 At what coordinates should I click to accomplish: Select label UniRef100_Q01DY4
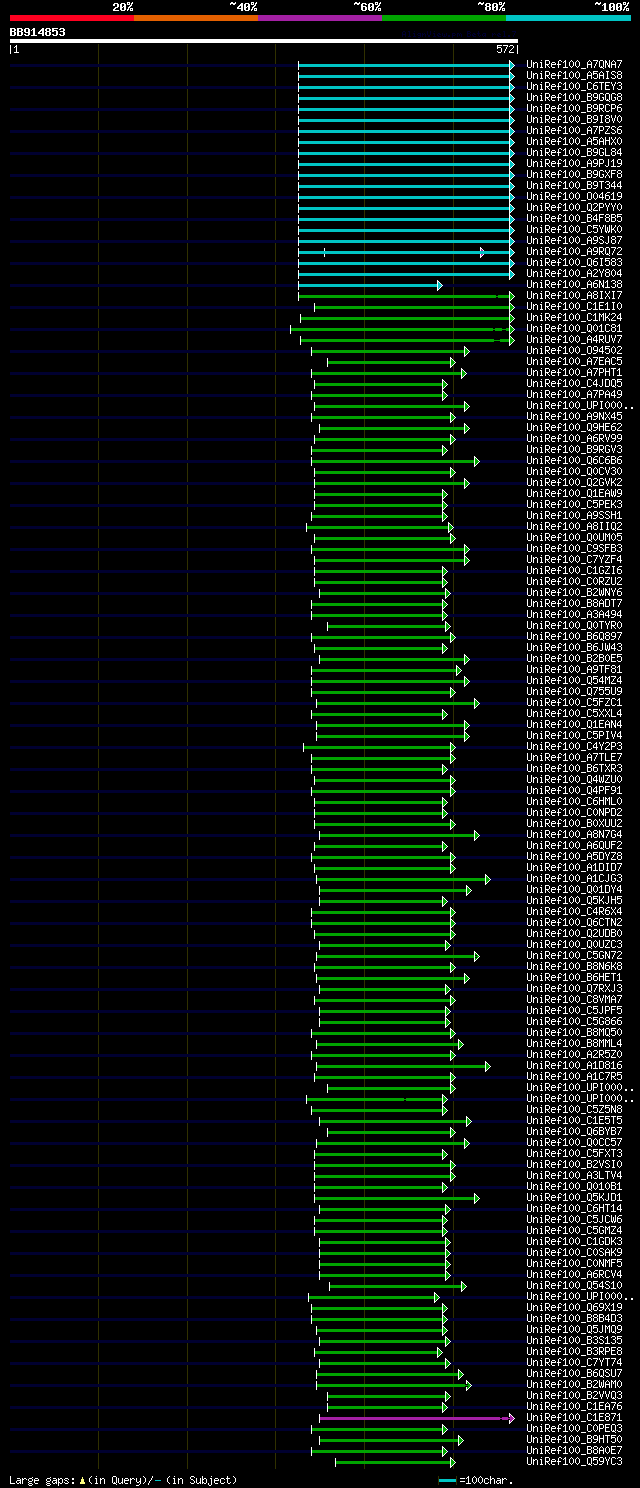(574, 890)
